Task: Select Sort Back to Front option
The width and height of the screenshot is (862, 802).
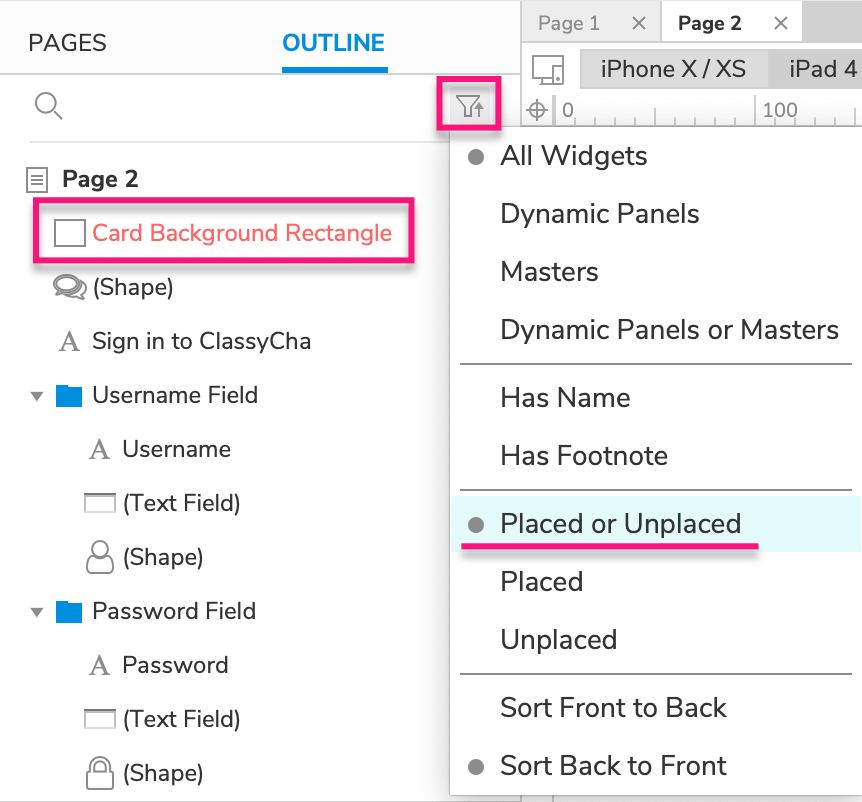Action: [613, 766]
